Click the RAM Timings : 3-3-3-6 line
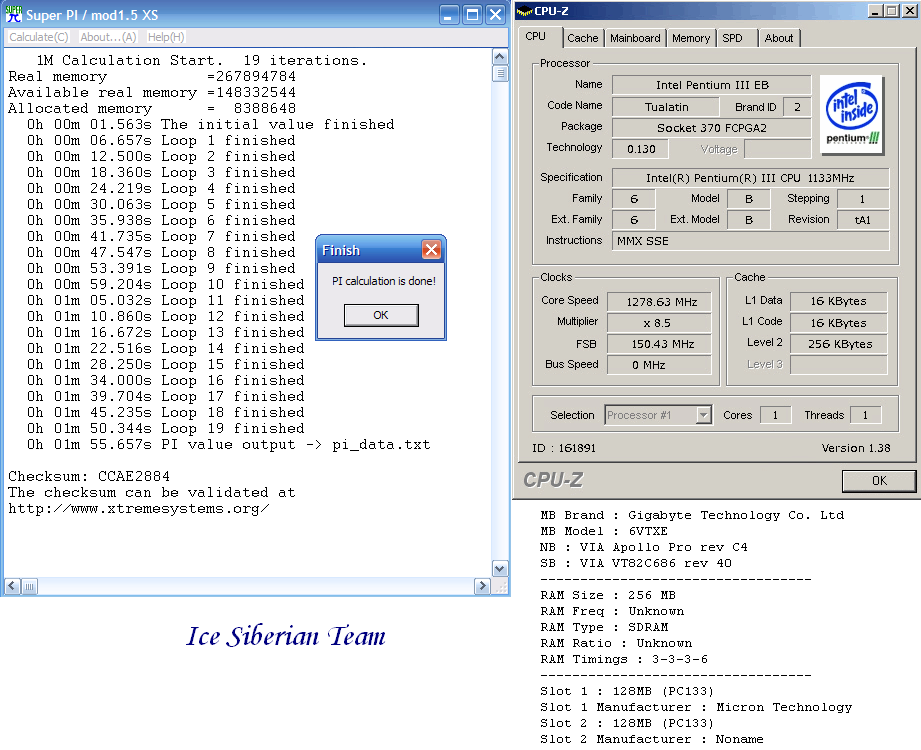921x750 pixels. point(624,659)
